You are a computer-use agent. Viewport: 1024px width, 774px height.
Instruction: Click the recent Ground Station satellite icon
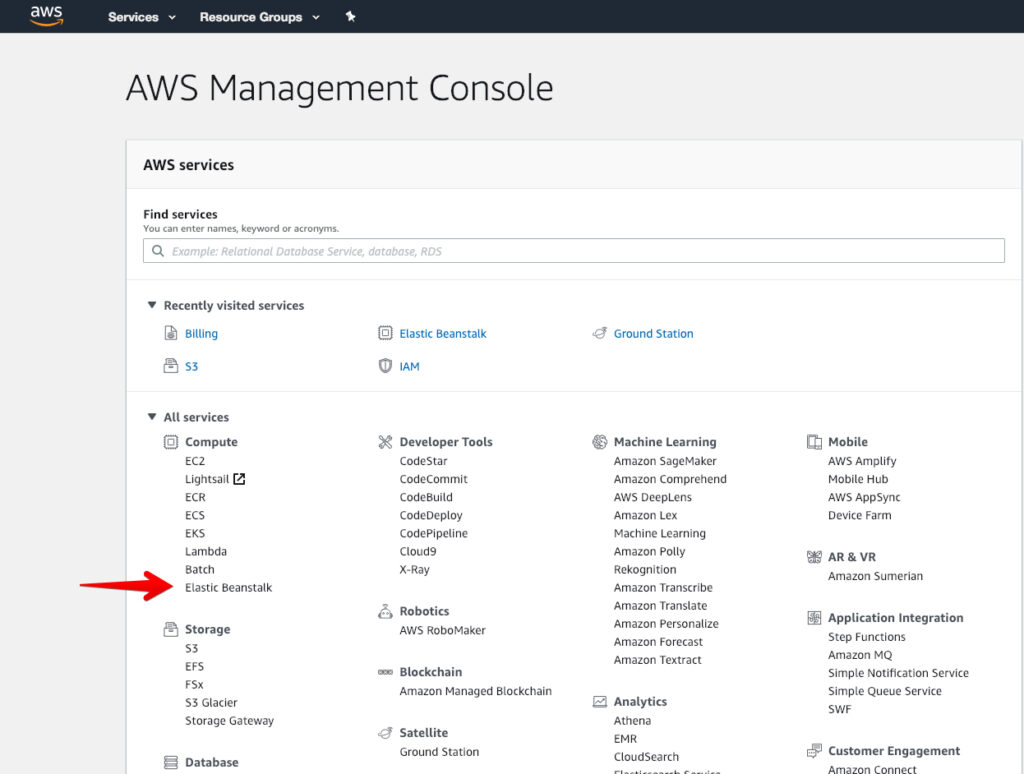point(600,333)
